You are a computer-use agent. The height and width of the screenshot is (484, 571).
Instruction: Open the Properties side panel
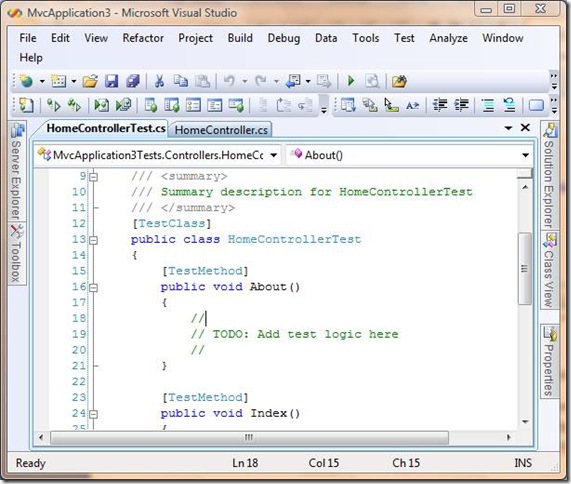click(549, 361)
